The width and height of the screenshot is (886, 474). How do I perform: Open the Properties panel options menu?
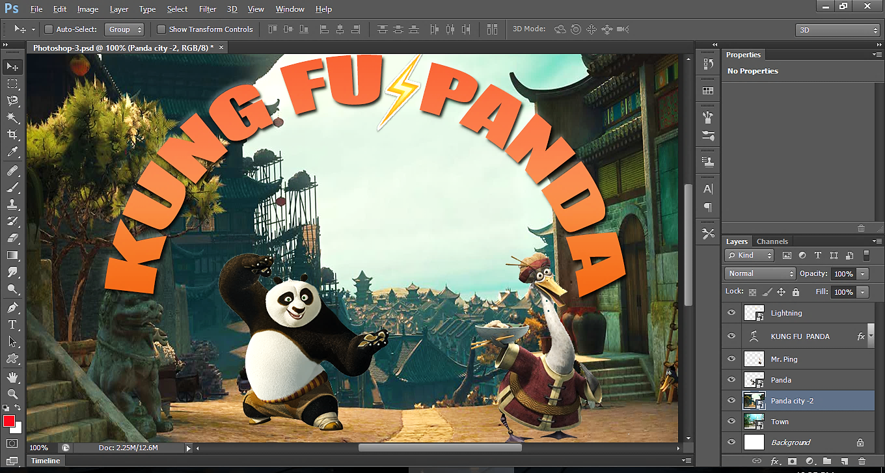[876, 55]
